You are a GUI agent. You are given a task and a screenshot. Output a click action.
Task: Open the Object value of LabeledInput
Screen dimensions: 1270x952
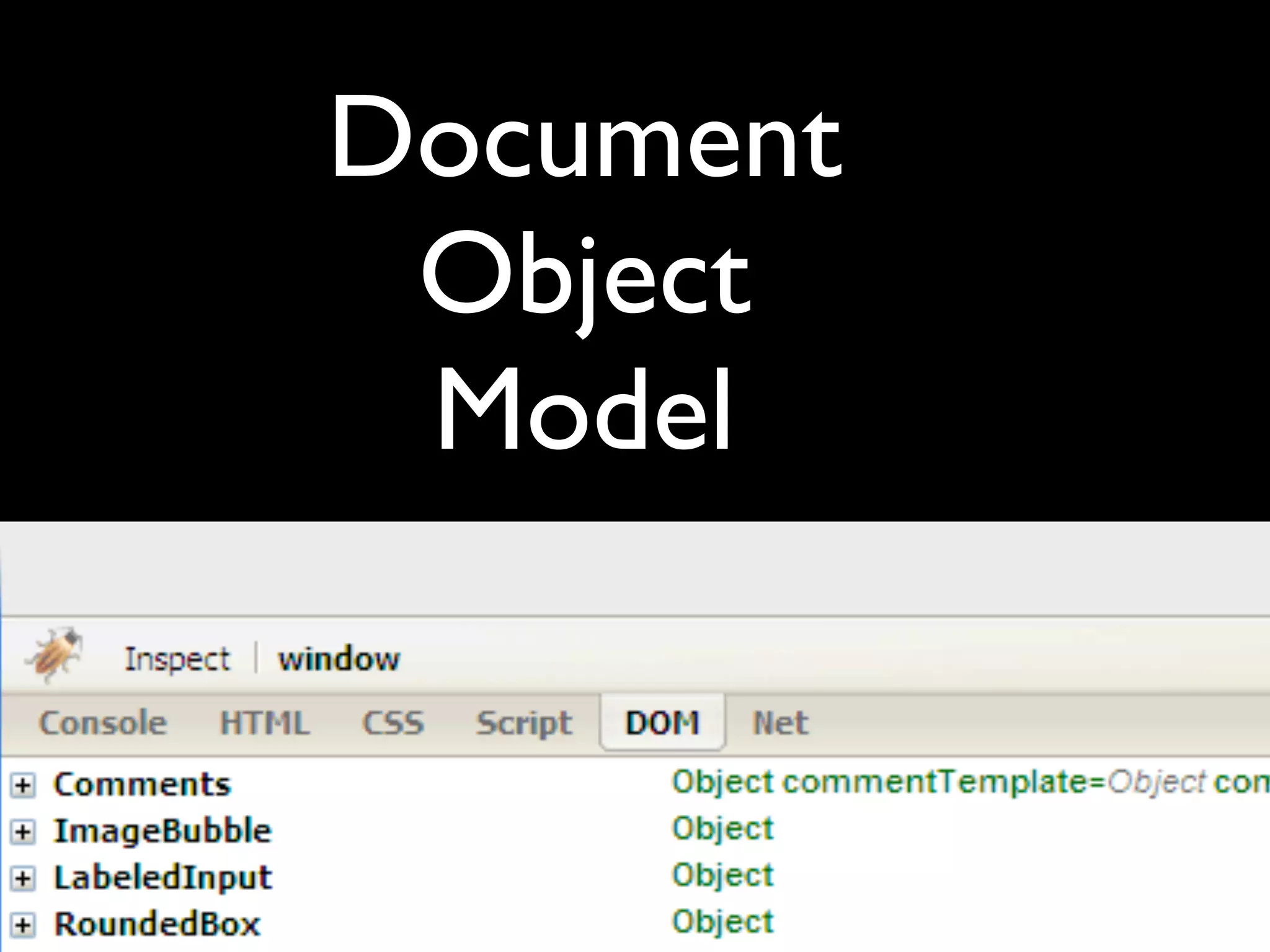(723, 875)
